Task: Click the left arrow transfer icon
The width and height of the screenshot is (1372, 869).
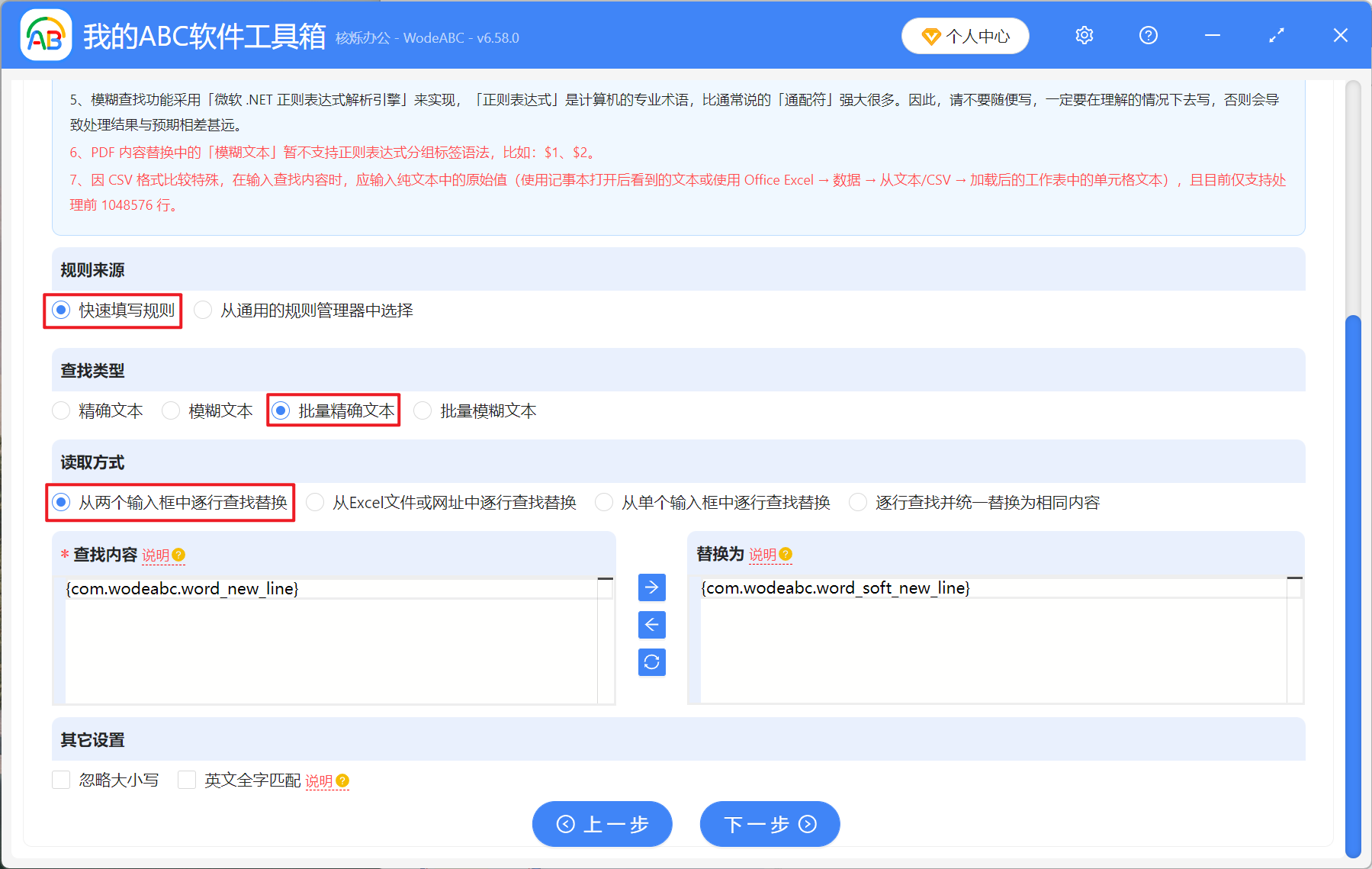Action: 651,625
